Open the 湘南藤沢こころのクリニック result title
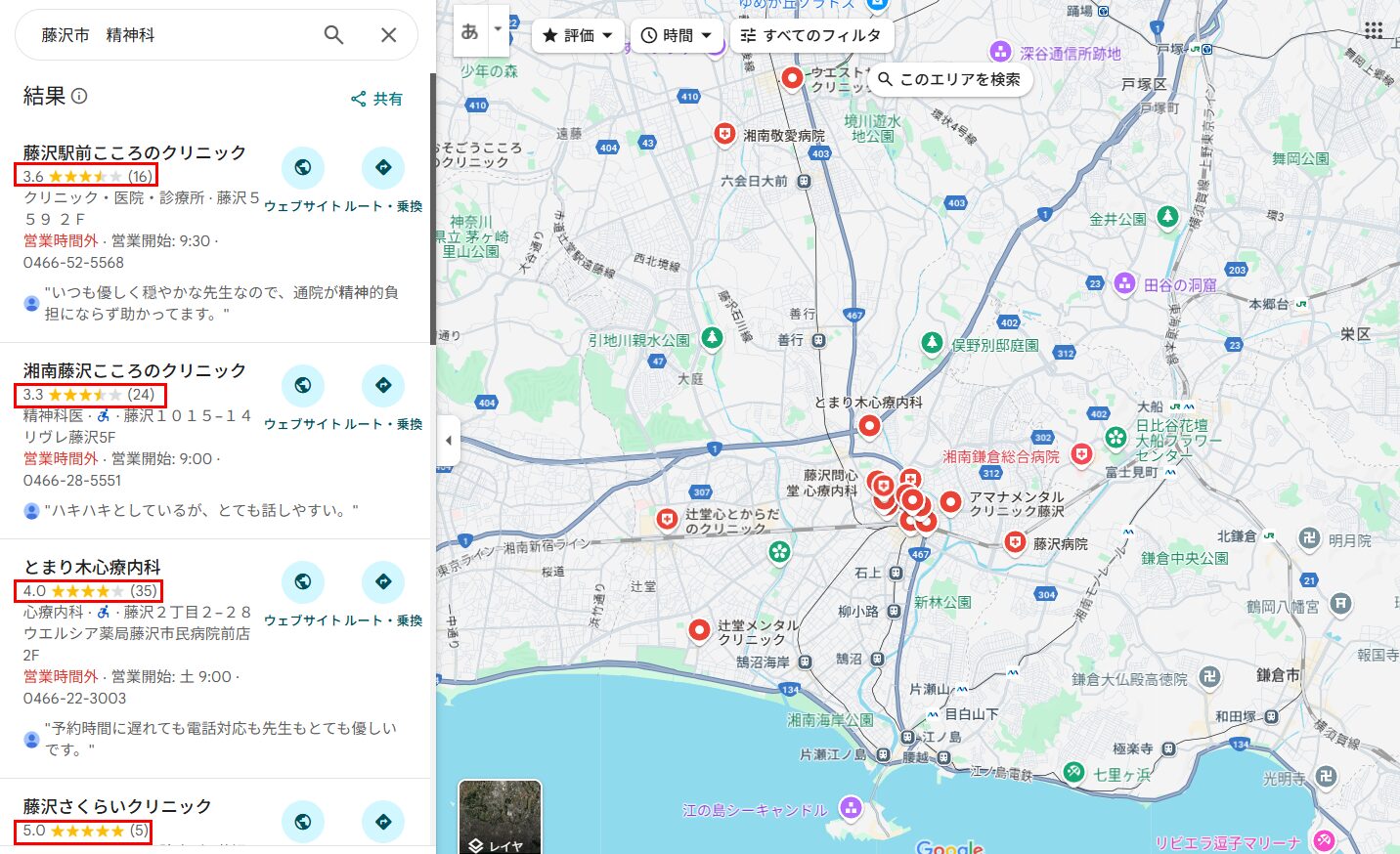This screenshot has width=1400, height=854. [135, 370]
